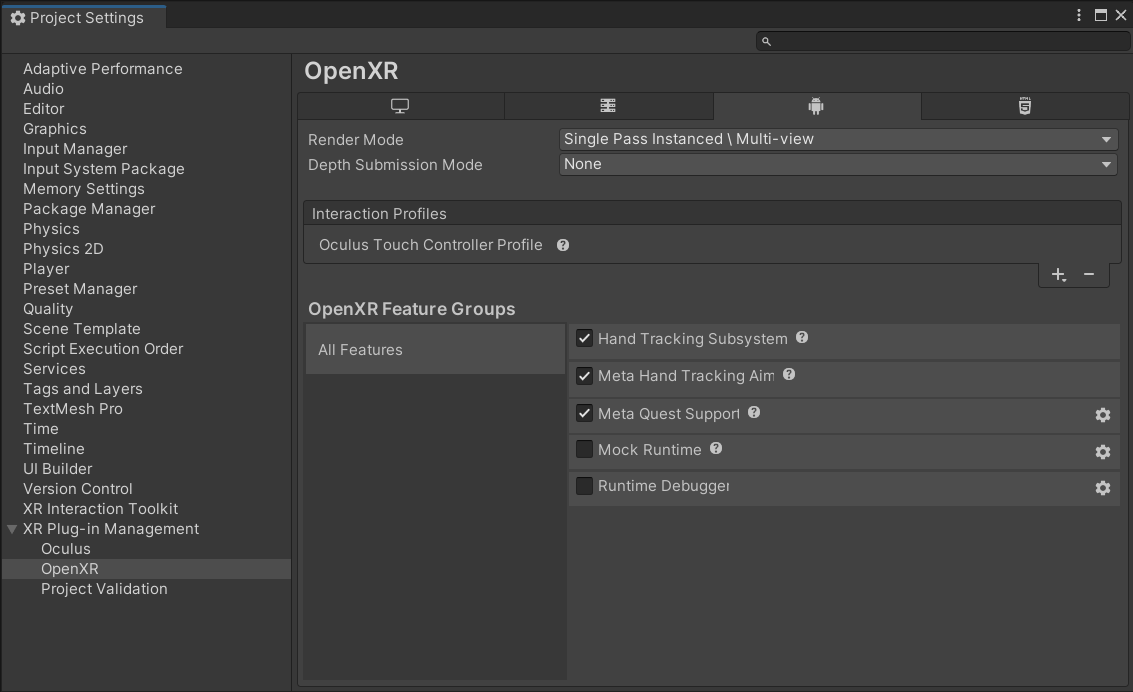Remove interaction profile with minus button
This screenshot has height=692, width=1133.
point(1089,275)
